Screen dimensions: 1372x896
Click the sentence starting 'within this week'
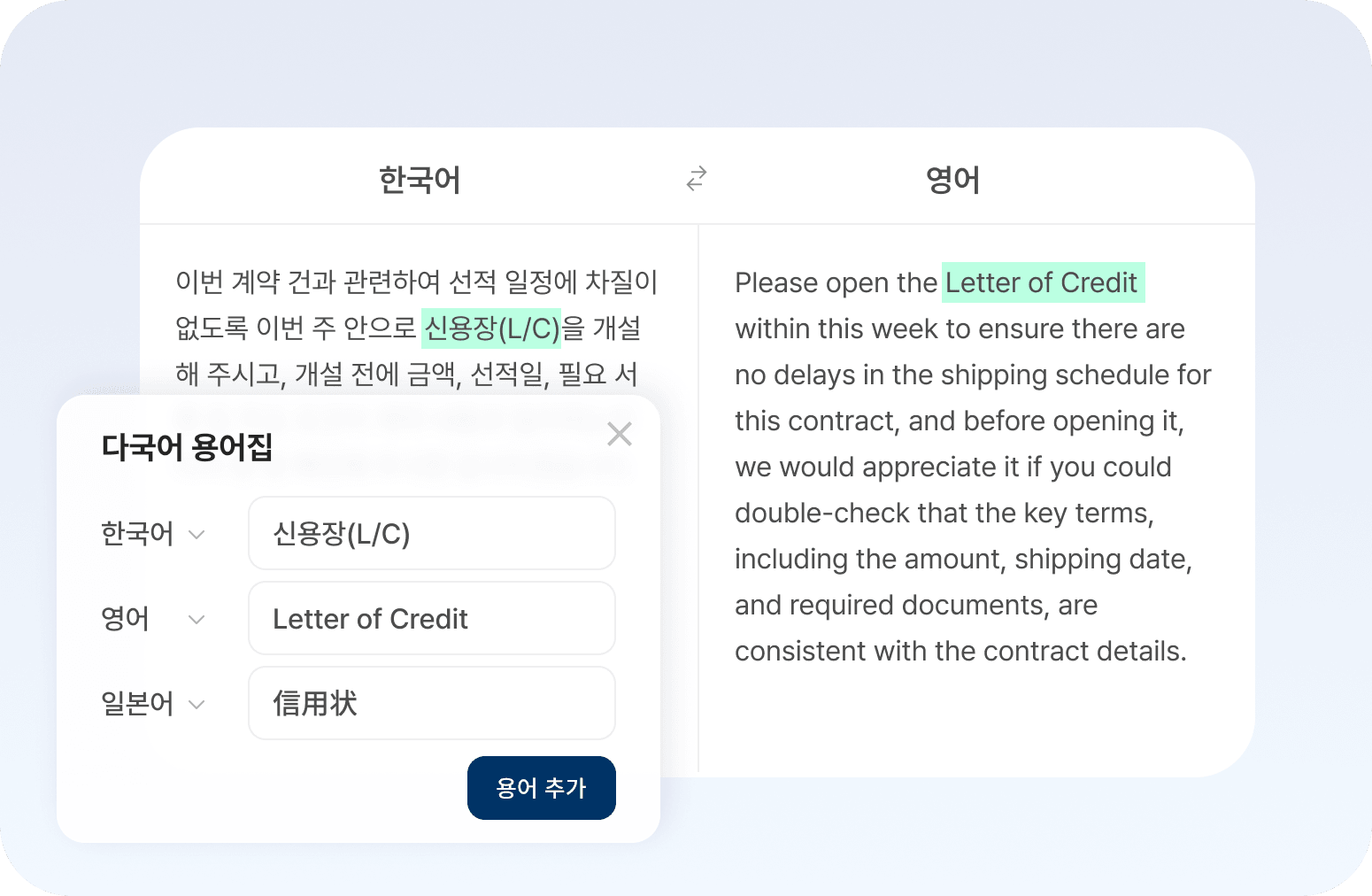coord(960,328)
